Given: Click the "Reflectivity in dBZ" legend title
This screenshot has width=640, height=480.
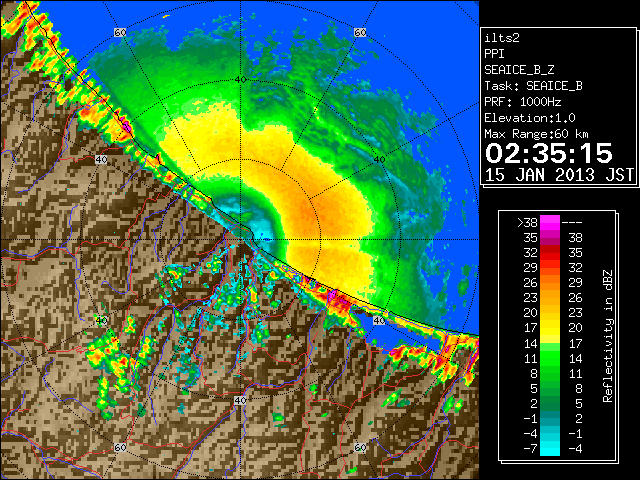Looking at the screenshot, I should coord(608,336).
